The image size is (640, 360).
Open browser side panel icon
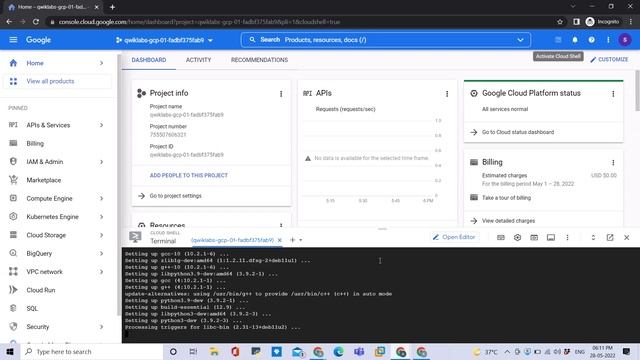pos(576,22)
